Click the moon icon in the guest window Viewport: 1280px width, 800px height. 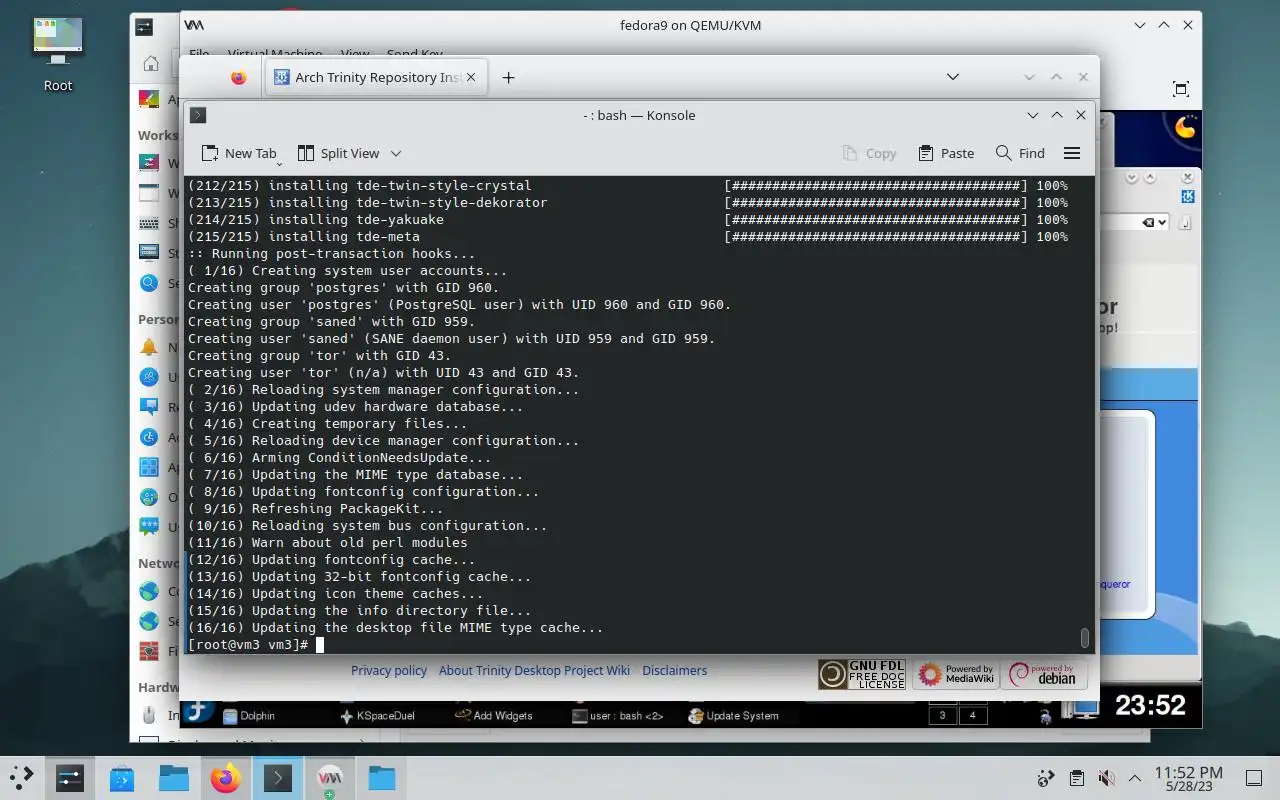(1185, 127)
